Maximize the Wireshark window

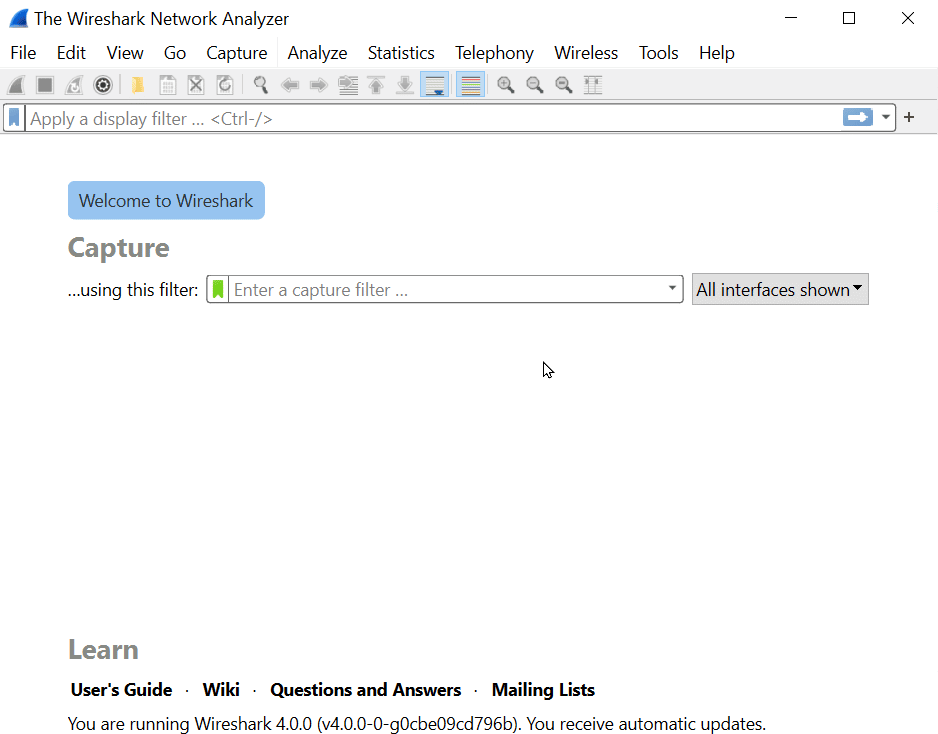(849, 19)
